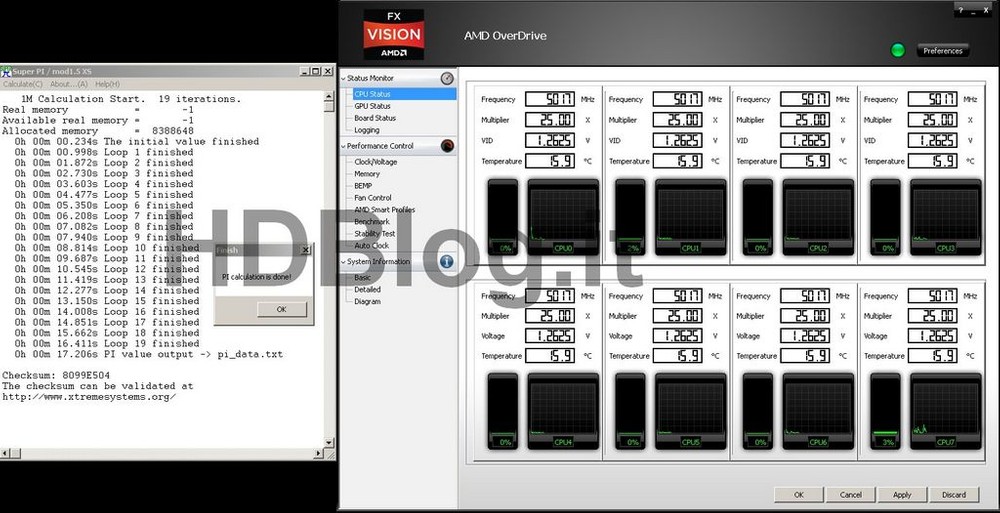Click the Super PI title bar icon

[6, 71]
